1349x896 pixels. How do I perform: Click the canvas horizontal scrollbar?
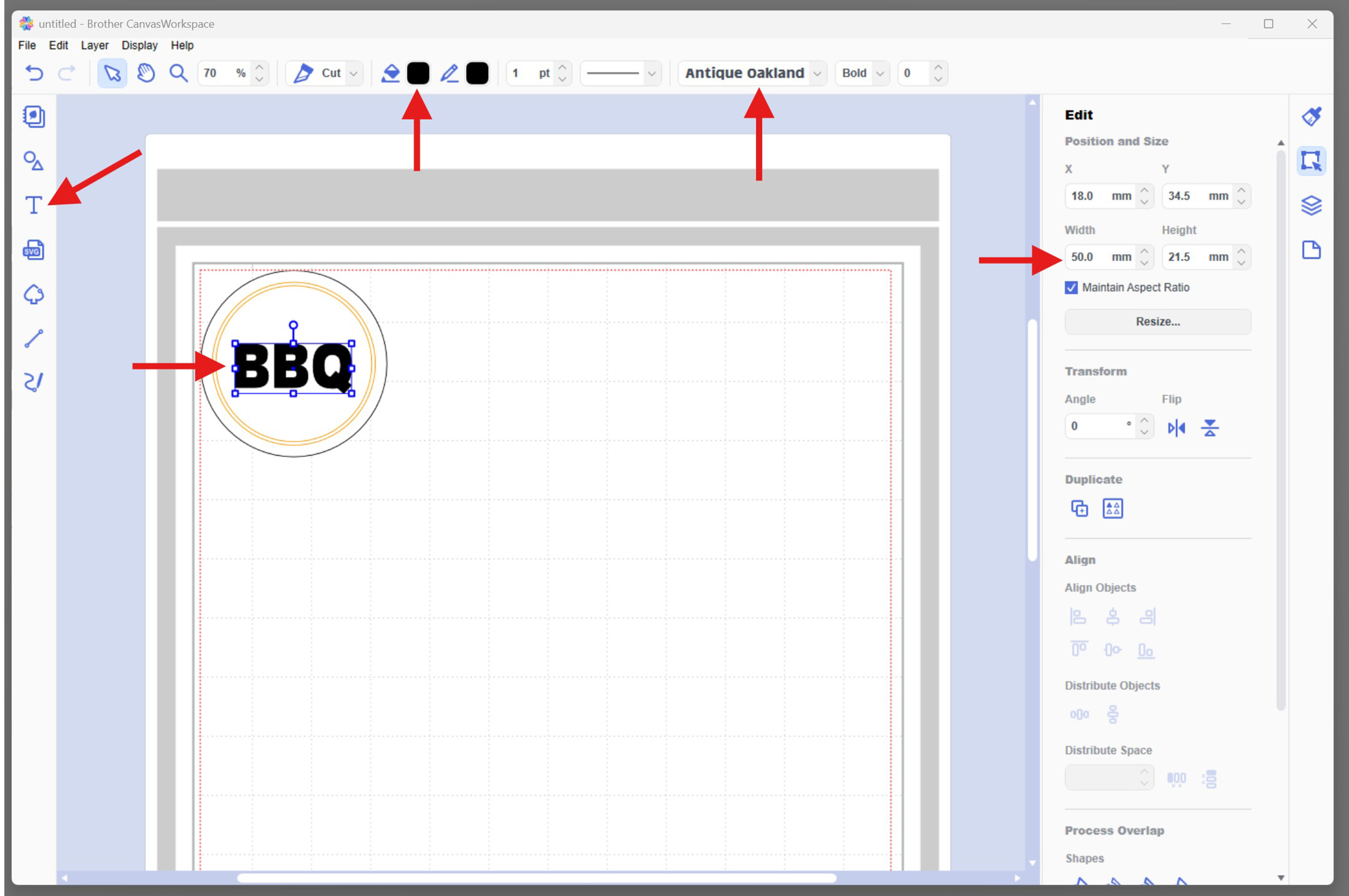[x=537, y=878]
